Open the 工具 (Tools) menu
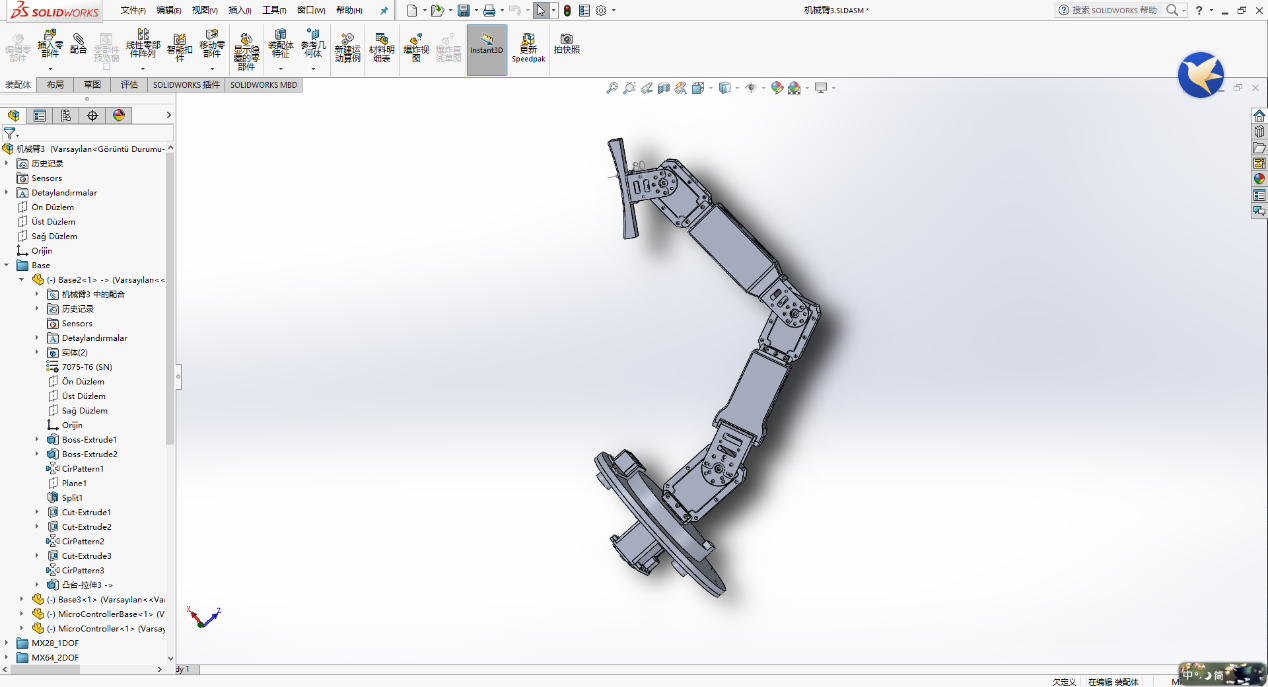The width and height of the screenshot is (1268, 687). coord(273,10)
